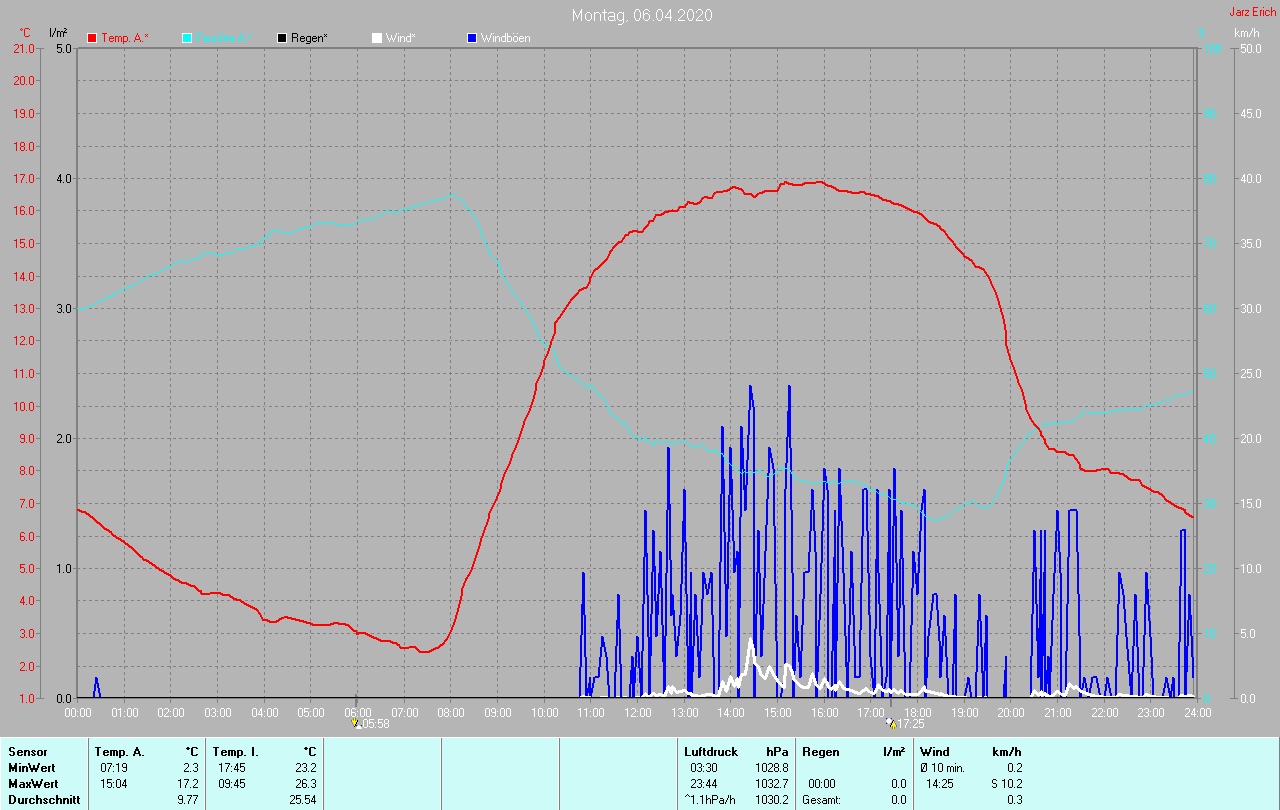Image resolution: width=1280 pixels, height=810 pixels.
Task: Select the "MaxWert" row header
Action: click(32, 783)
